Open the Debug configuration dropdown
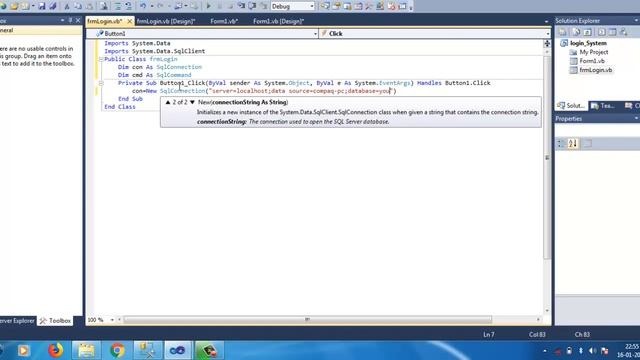 click(293, 6)
